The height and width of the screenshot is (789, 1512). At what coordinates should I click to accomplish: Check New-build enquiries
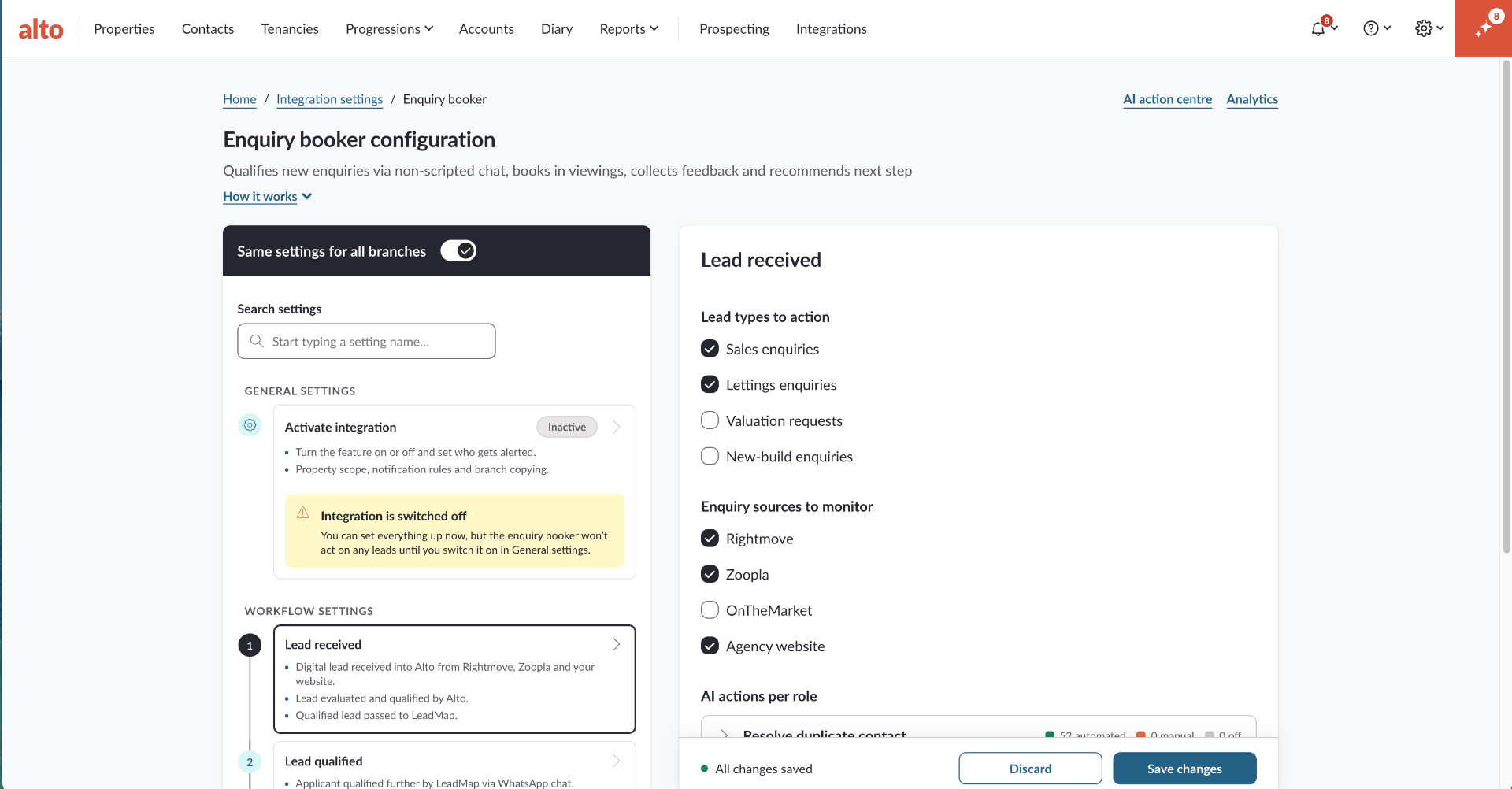[710, 456]
